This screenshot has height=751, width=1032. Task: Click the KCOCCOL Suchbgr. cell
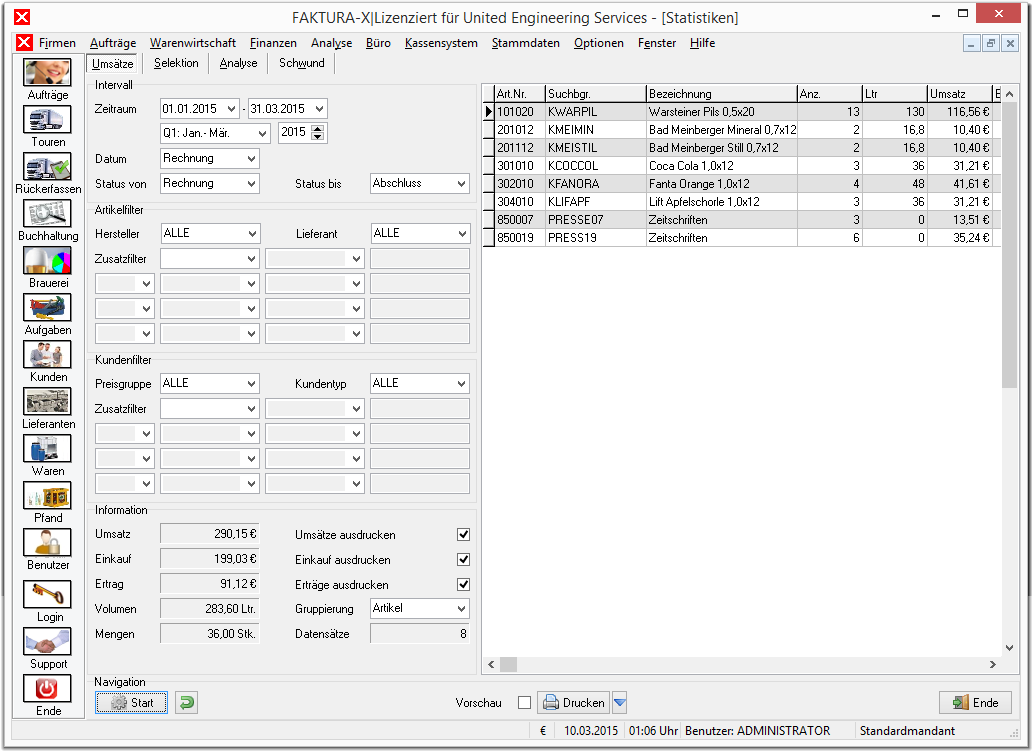(x=595, y=166)
